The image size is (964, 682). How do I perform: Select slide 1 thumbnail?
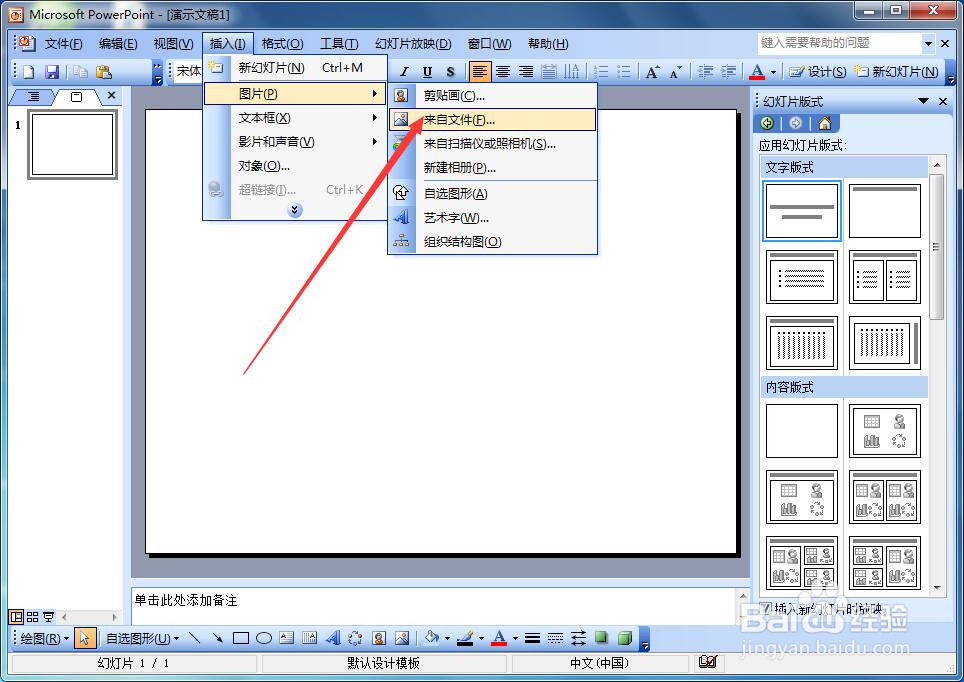(x=73, y=145)
